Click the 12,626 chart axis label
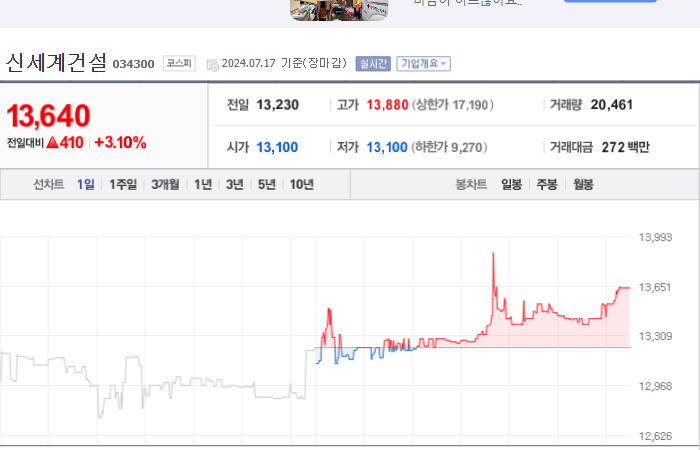Image resolution: width=700 pixels, height=450 pixels. pos(655,436)
